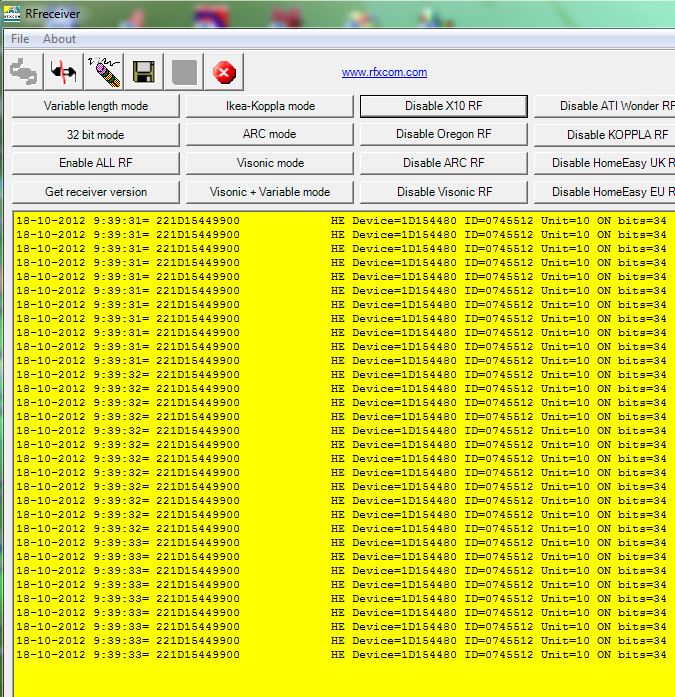
Task: Click the clear-log eraser icon
Action: 104,72
